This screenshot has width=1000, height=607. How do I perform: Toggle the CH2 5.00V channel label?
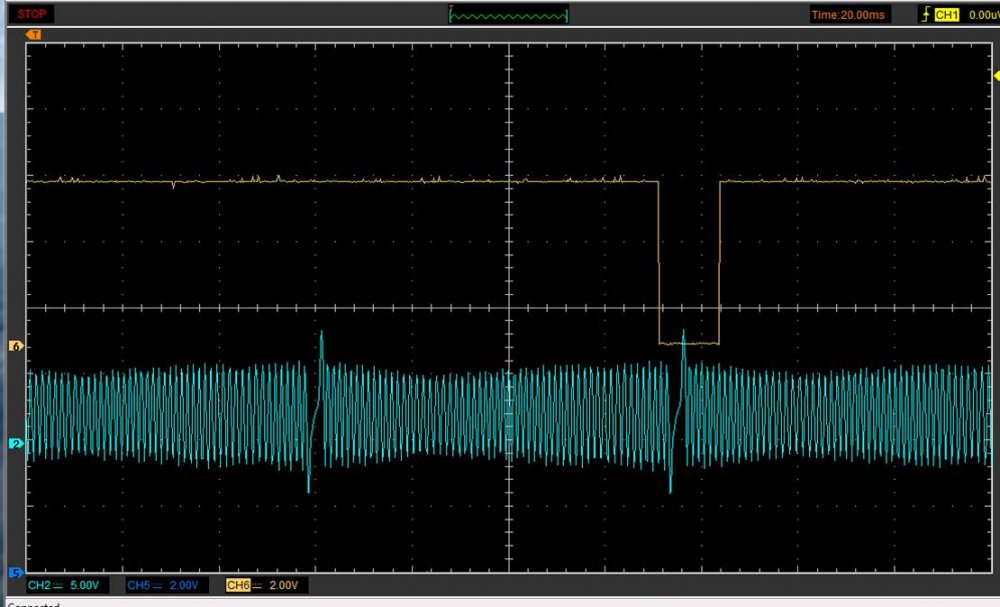point(63,585)
